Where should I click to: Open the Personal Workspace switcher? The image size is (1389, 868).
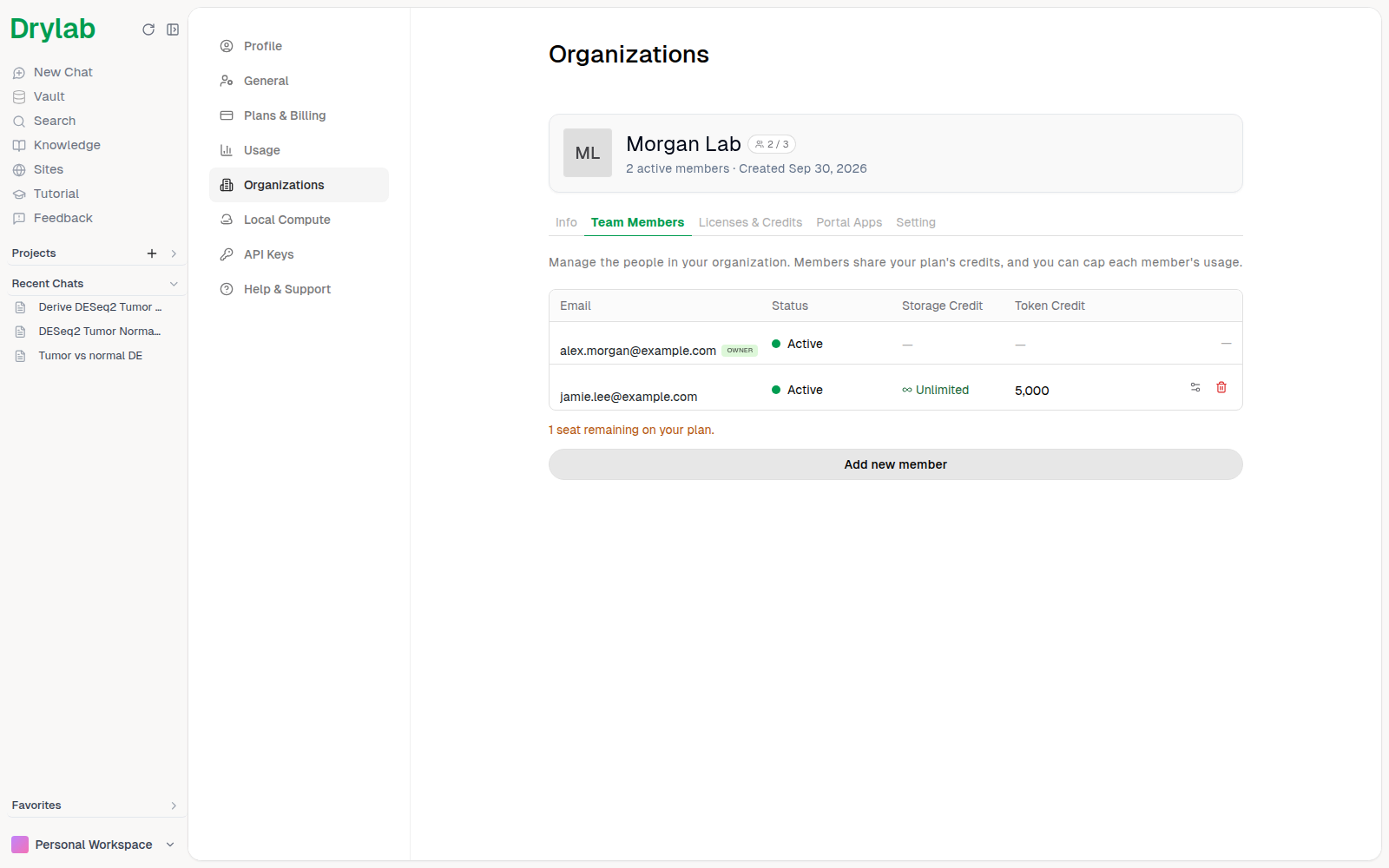pyautogui.click(x=93, y=845)
